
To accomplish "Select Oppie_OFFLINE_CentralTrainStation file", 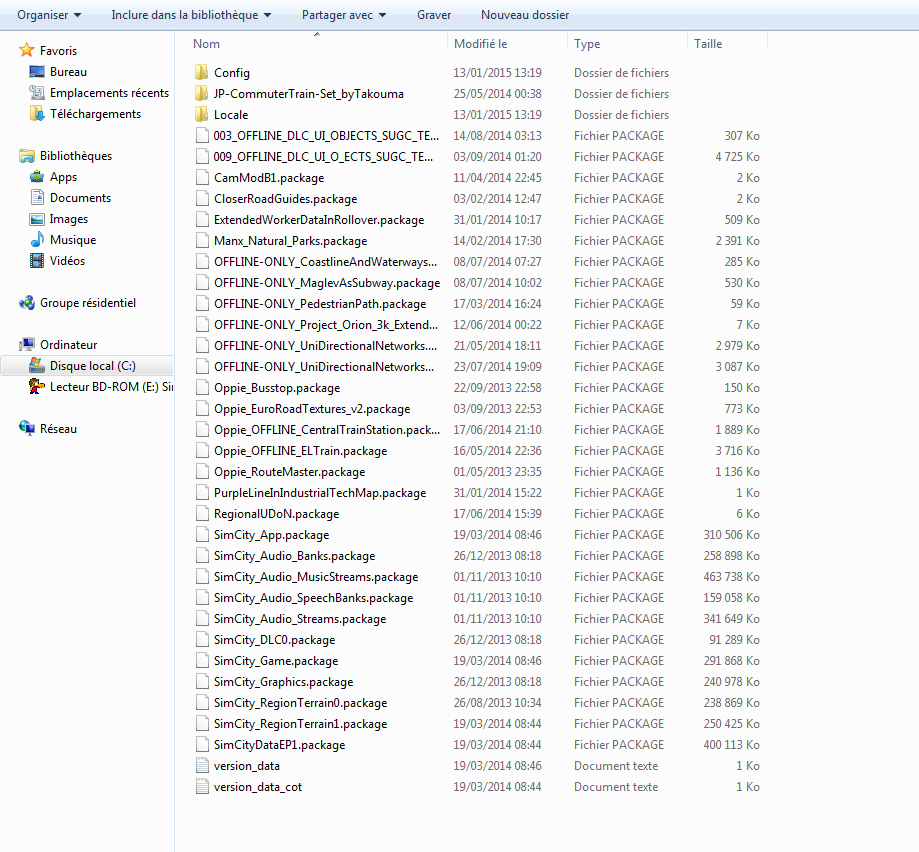I will [327, 430].
